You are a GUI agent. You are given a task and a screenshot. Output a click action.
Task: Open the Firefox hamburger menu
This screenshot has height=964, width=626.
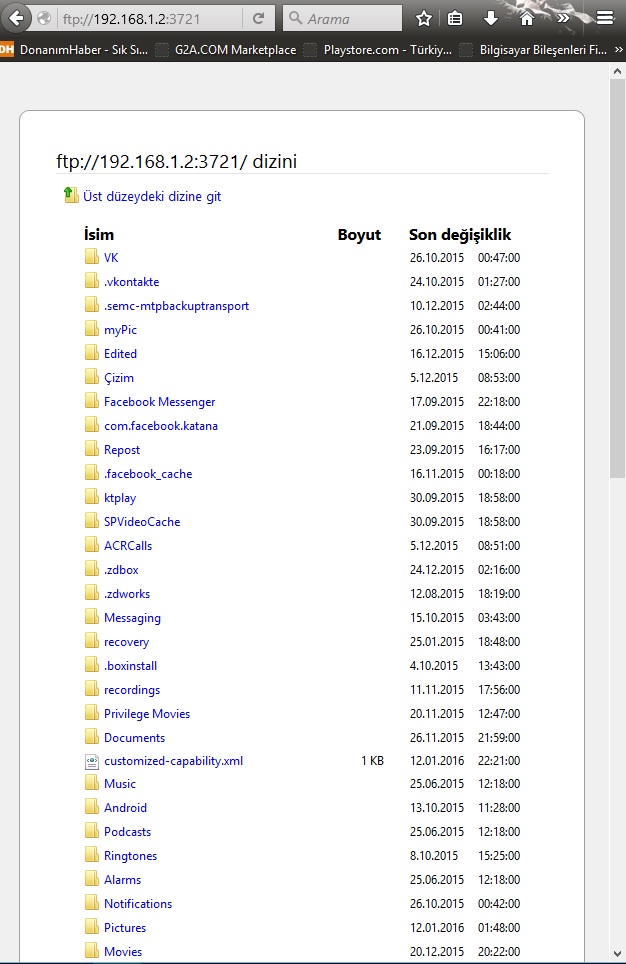click(x=604, y=18)
